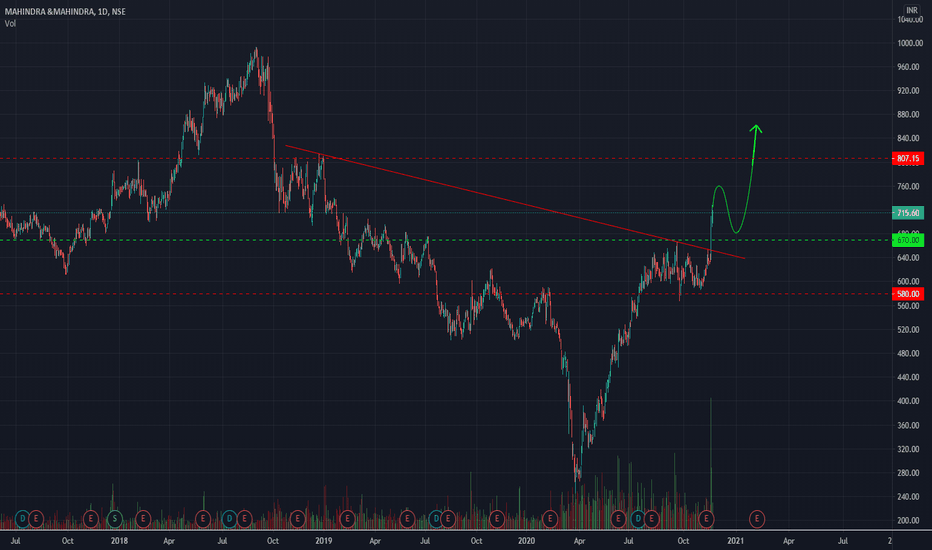This screenshot has width=932, height=550.
Task: Select the E marker just before Jul 2020
Action: tap(618, 519)
